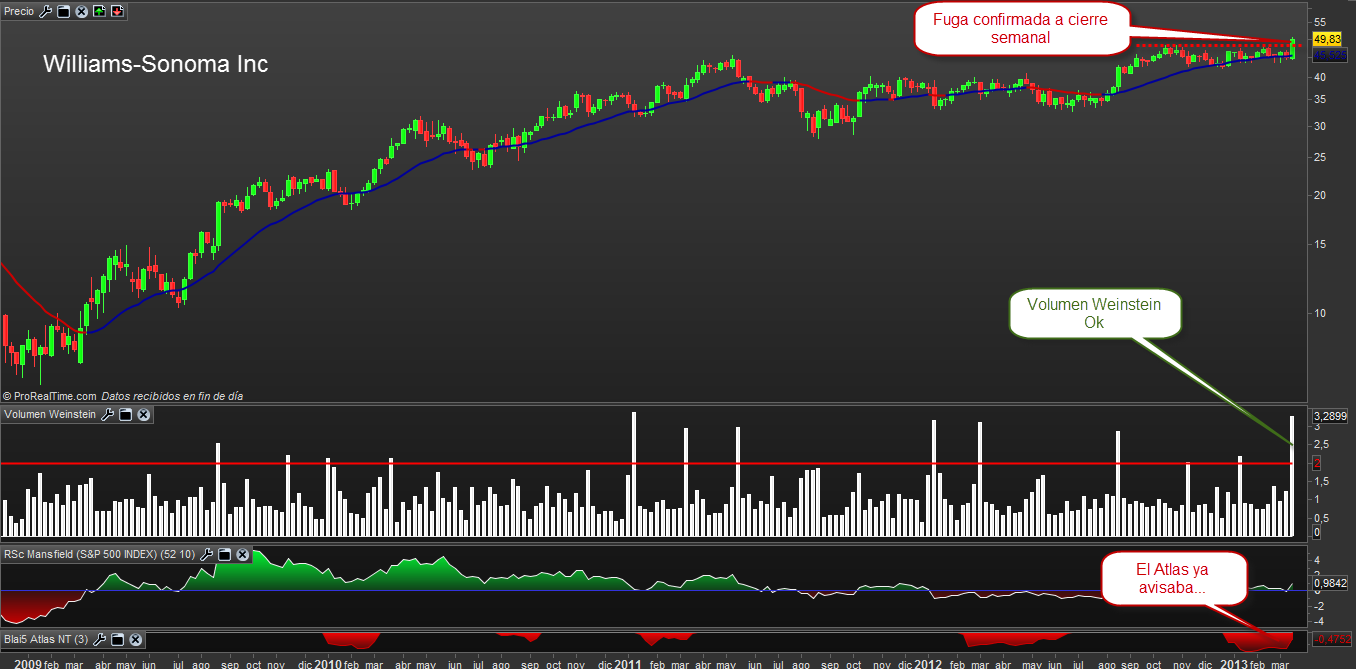Click the 3,2899 volume value label
Image resolution: width=1356 pixels, height=669 pixels.
point(1329,415)
